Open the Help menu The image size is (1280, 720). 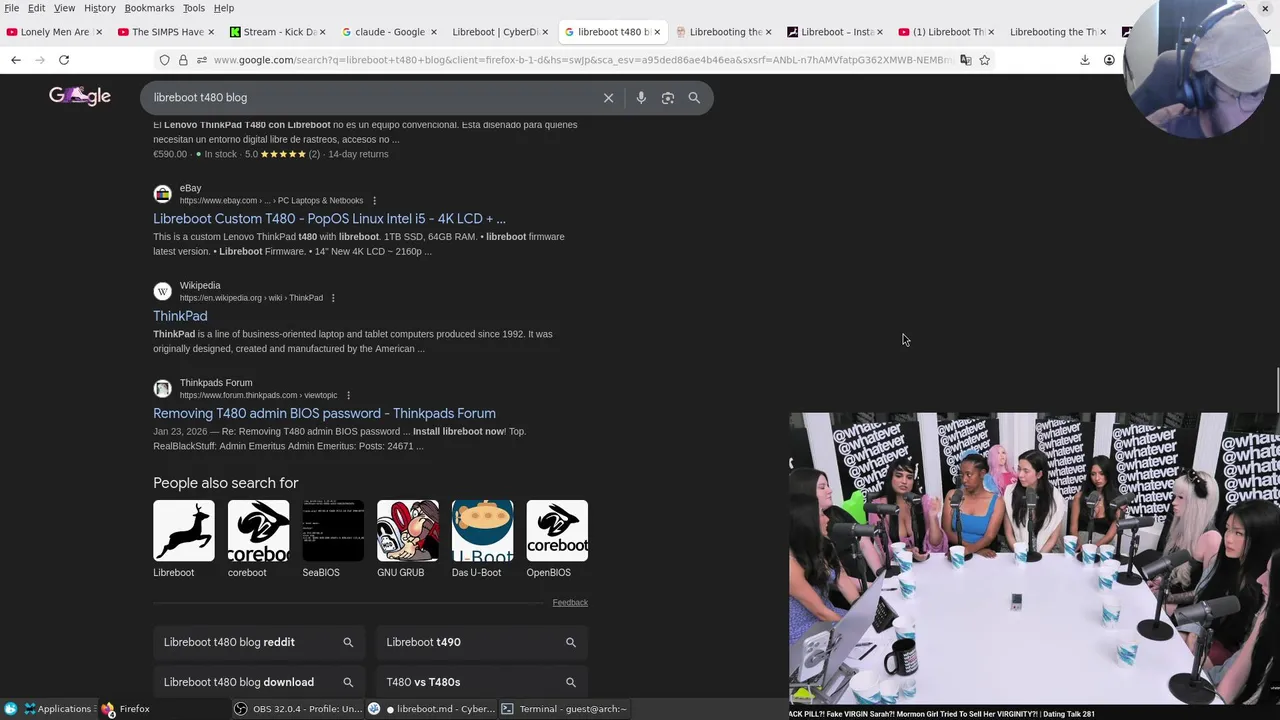(x=224, y=8)
